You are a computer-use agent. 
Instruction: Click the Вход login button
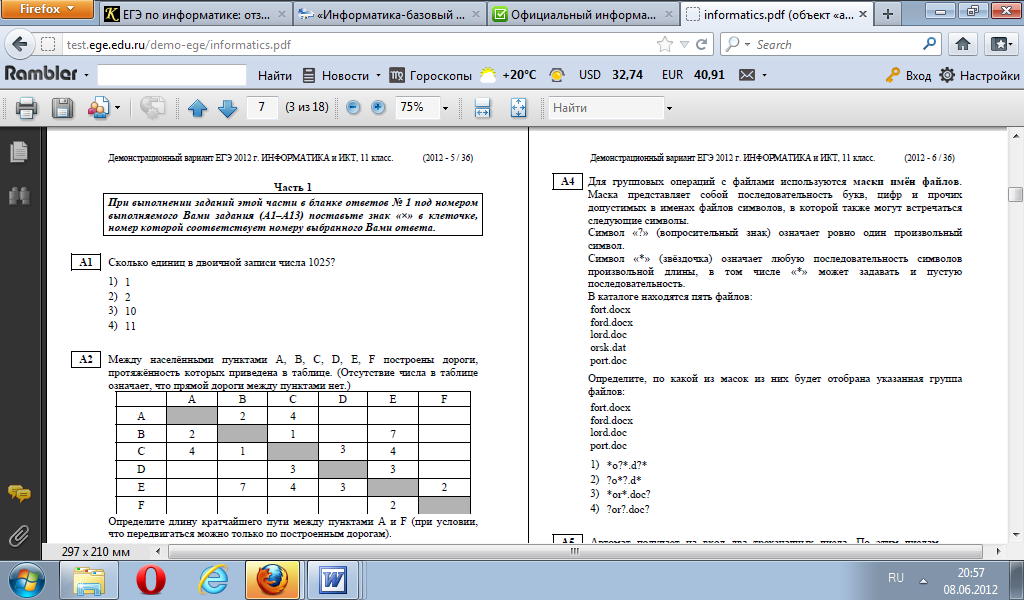click(x=908, y=76)
